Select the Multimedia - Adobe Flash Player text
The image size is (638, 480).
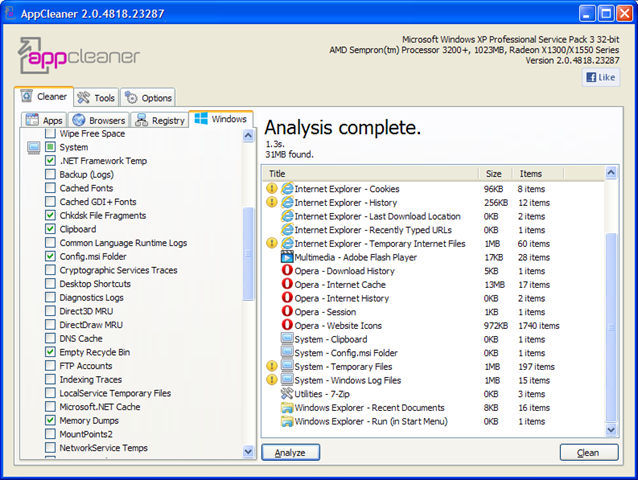pos(356,257)
